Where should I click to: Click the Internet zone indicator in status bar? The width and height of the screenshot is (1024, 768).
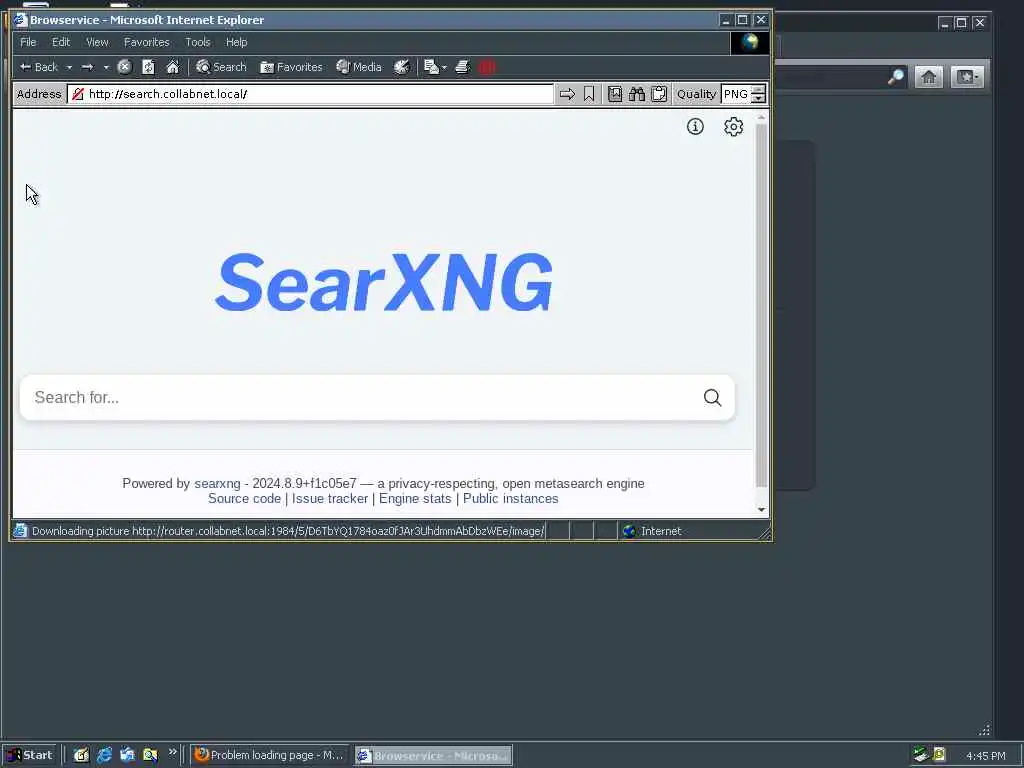pyautogui.click(x=652, y=531)
